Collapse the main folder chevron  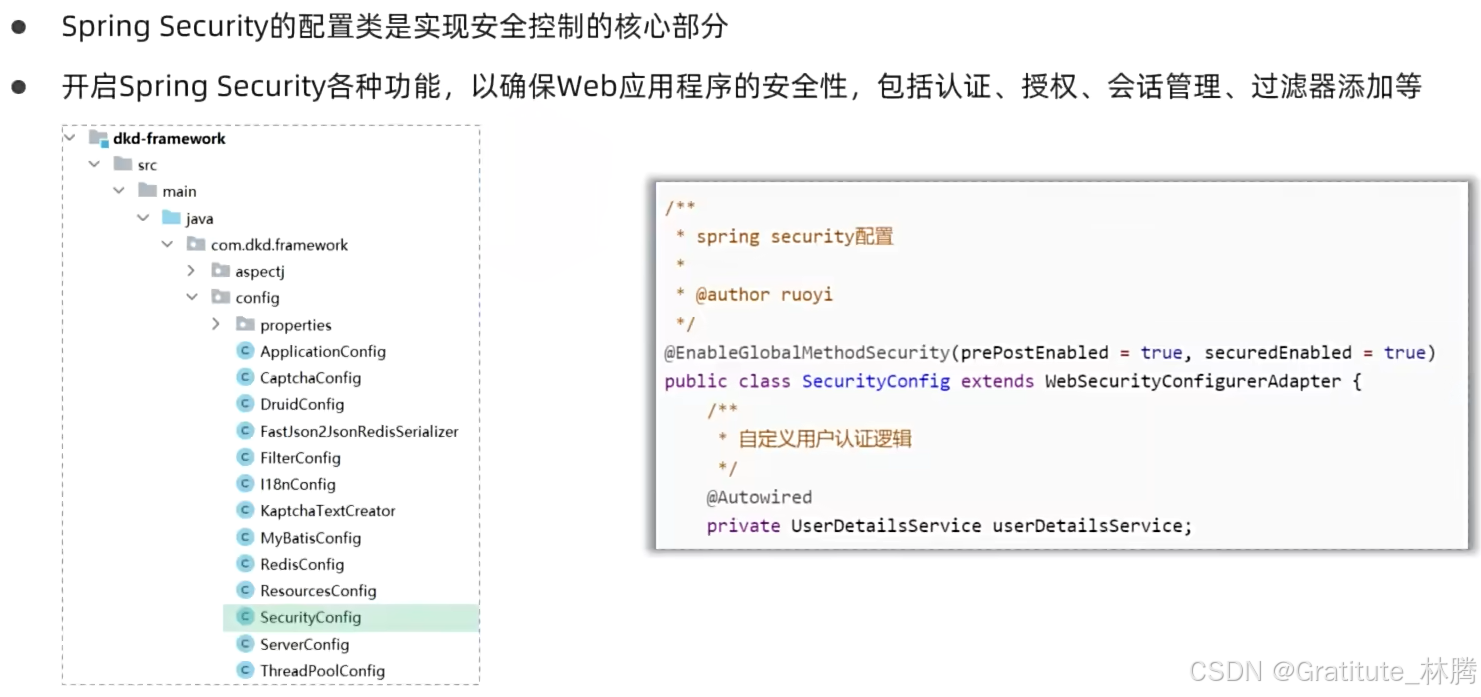click(x=119, y=191)
